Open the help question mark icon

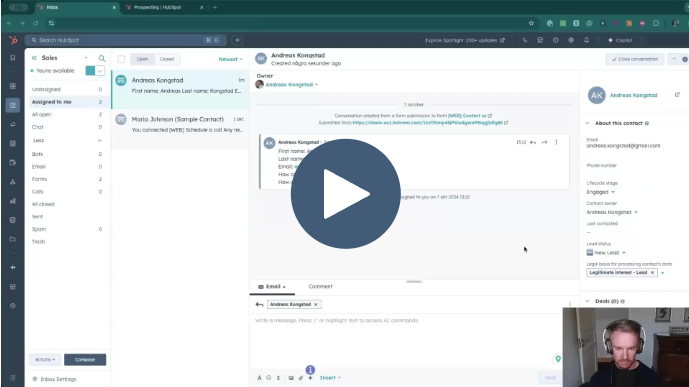point(555,40)
